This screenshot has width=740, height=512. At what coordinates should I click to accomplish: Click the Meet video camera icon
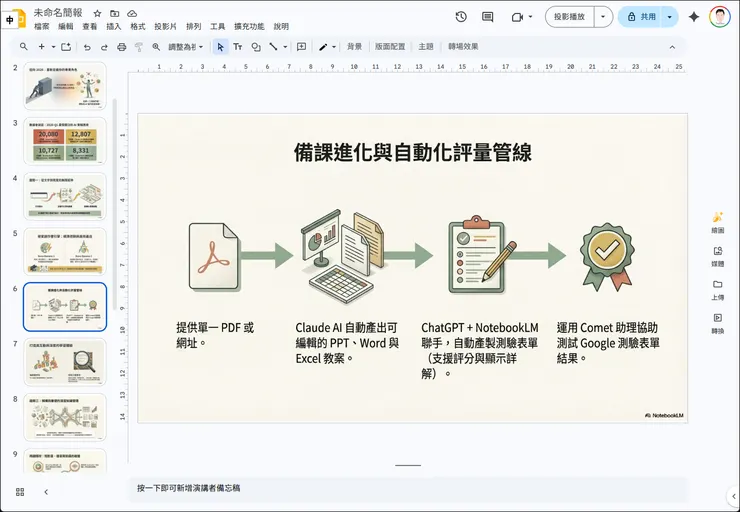pyautogui.click(x=517, y=17)
